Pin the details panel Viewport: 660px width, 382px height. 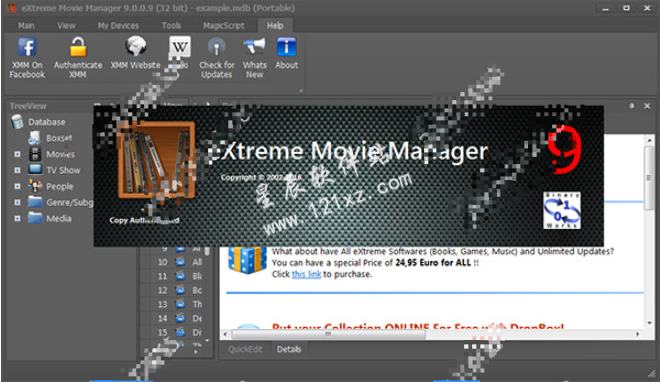point(631,106)
